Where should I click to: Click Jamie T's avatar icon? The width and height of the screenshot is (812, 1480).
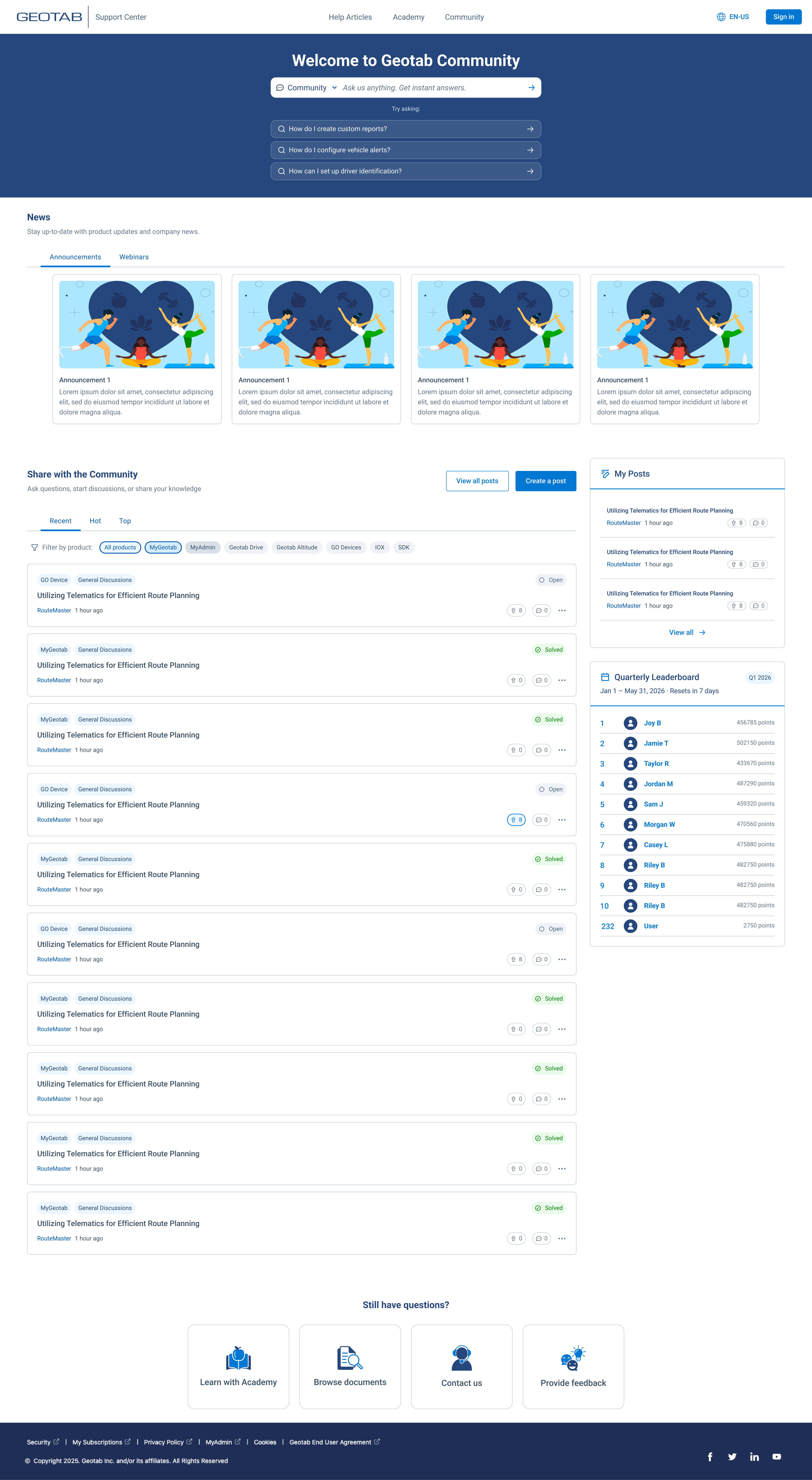click(x=630, y=743)
